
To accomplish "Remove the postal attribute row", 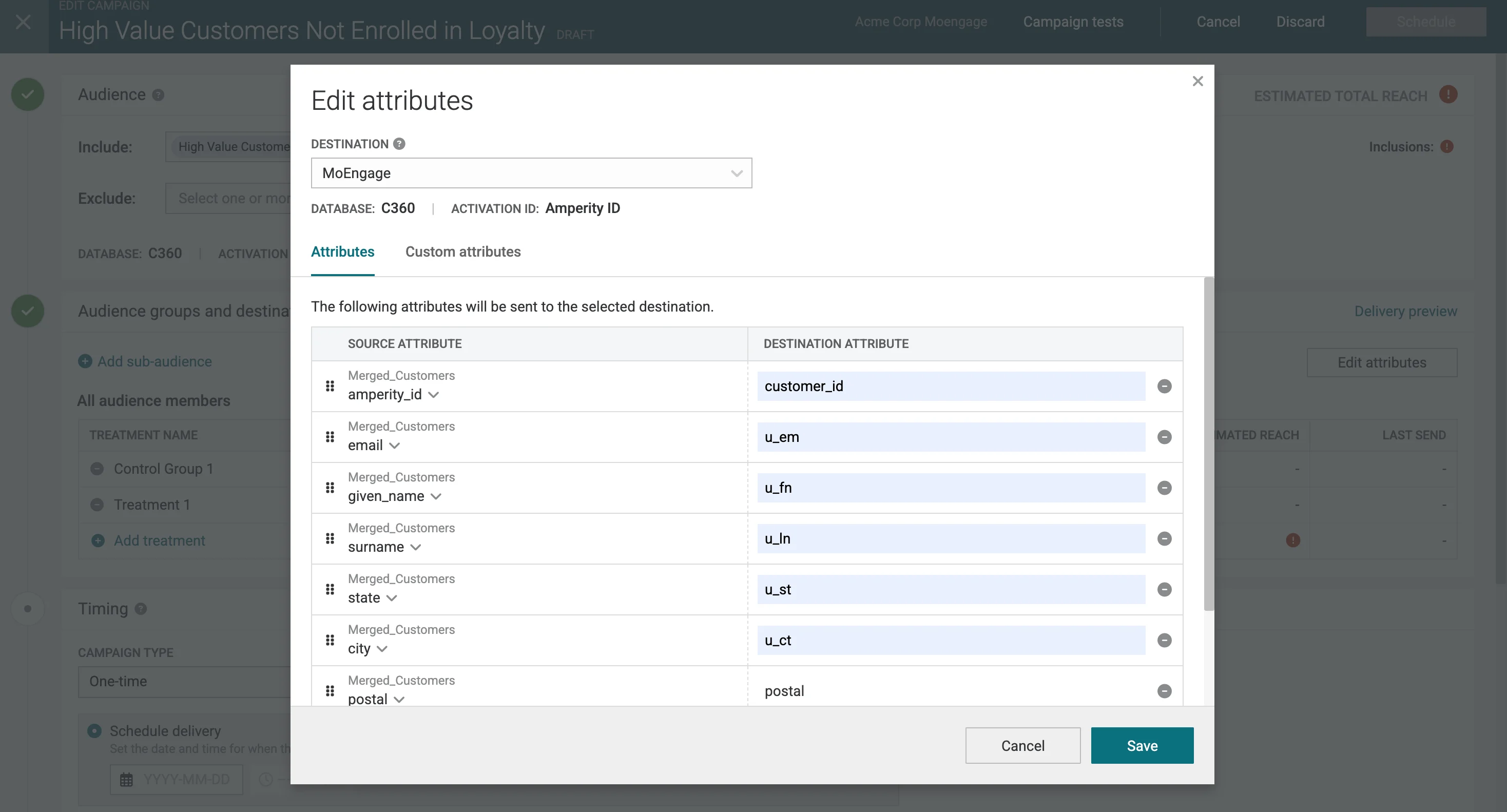I will coord(1164,691).
